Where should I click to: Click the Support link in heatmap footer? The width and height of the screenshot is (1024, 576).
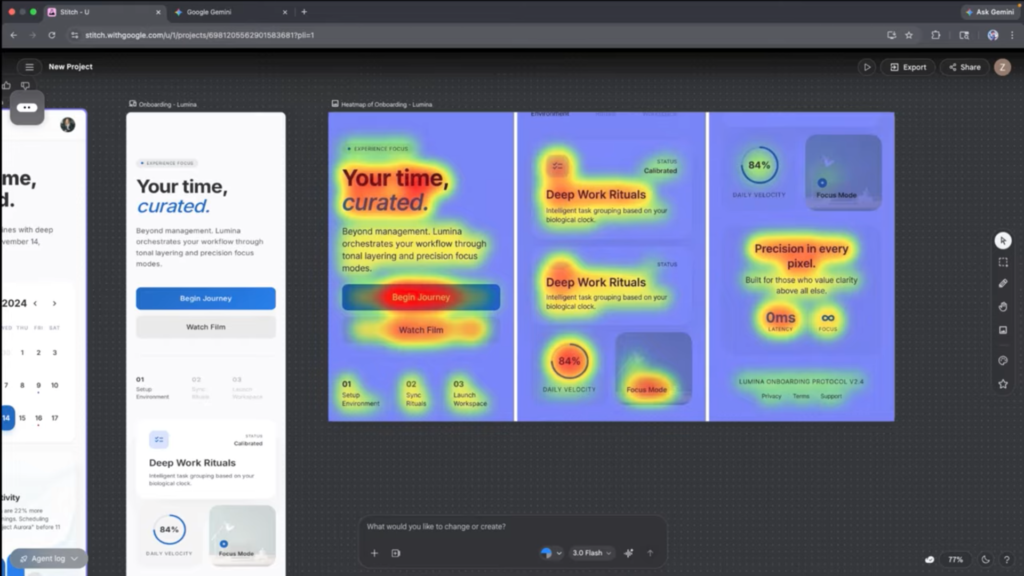[x=831, y=396]
